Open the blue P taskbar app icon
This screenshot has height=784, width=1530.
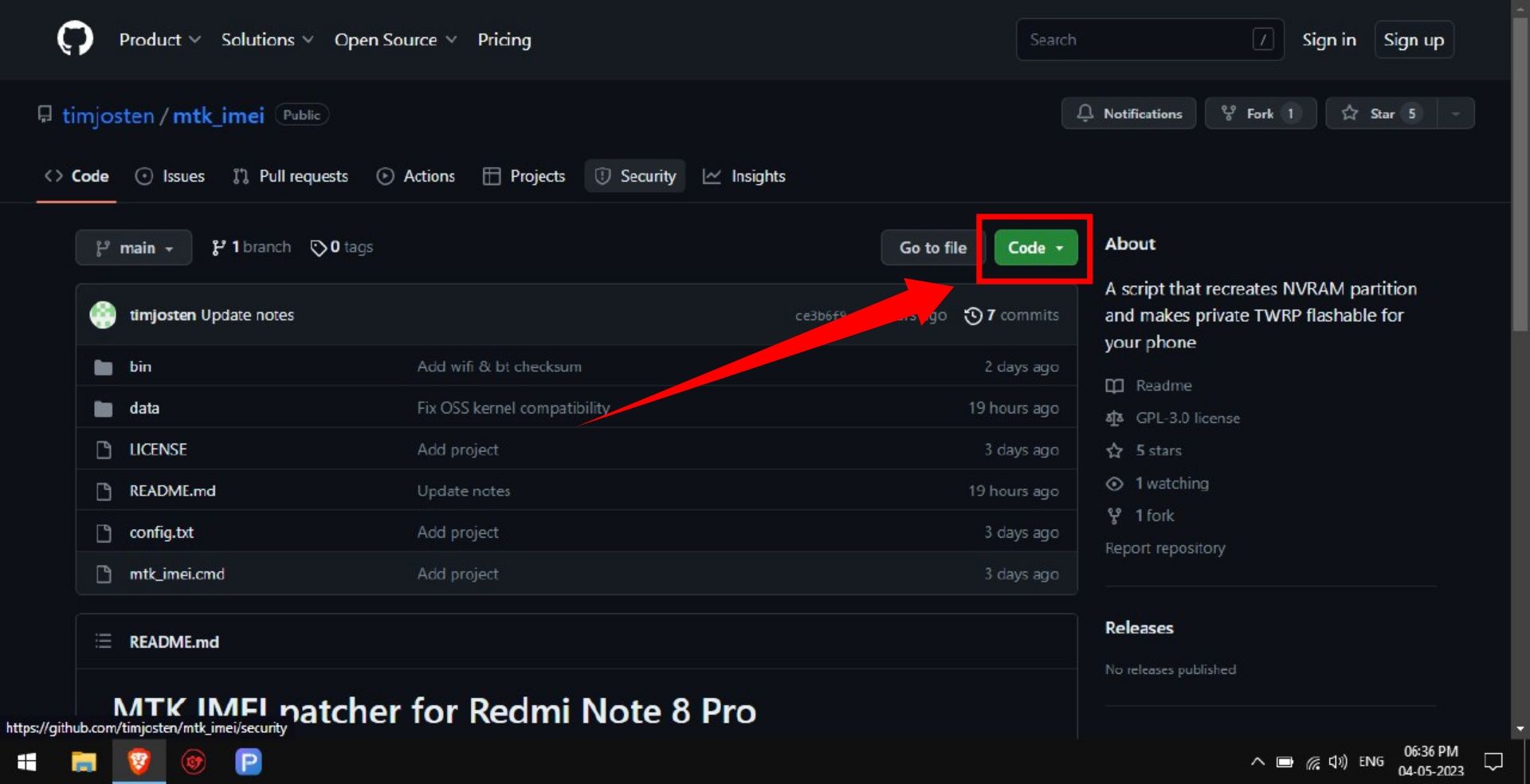(249, 762)
